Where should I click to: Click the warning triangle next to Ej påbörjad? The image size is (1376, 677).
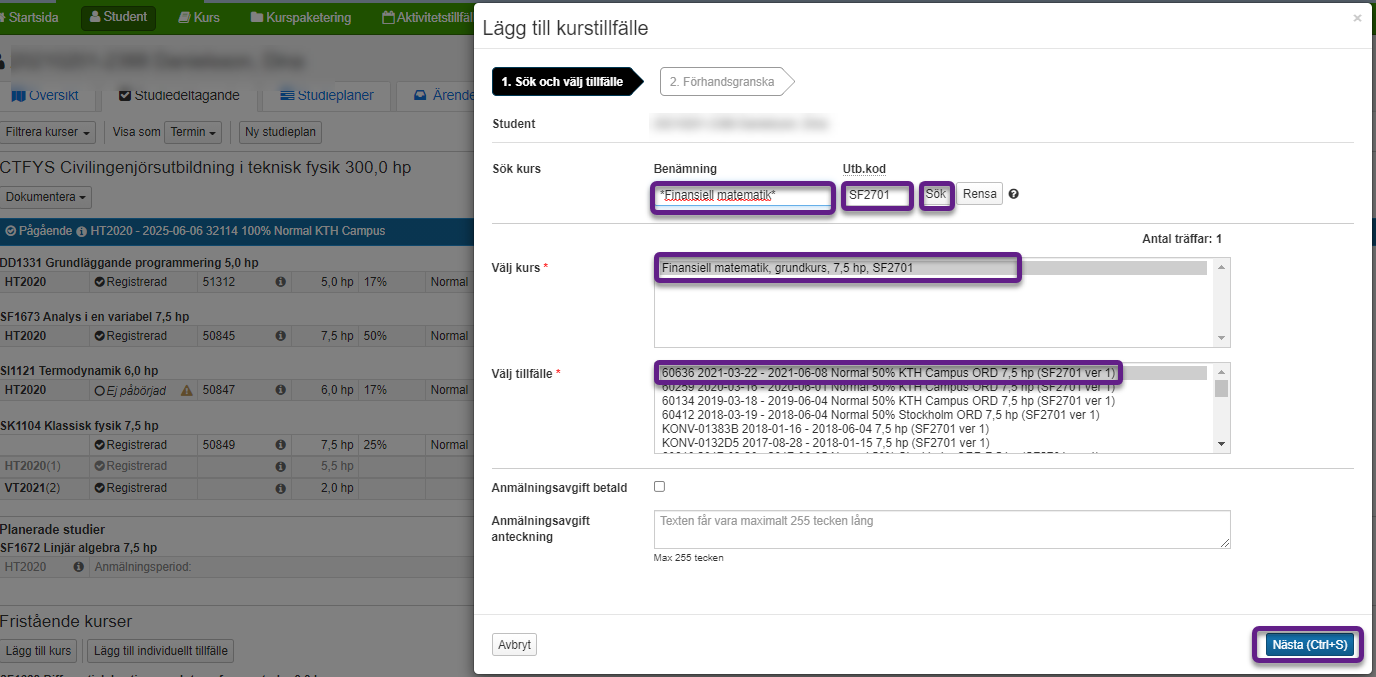(x=185, y=390)
